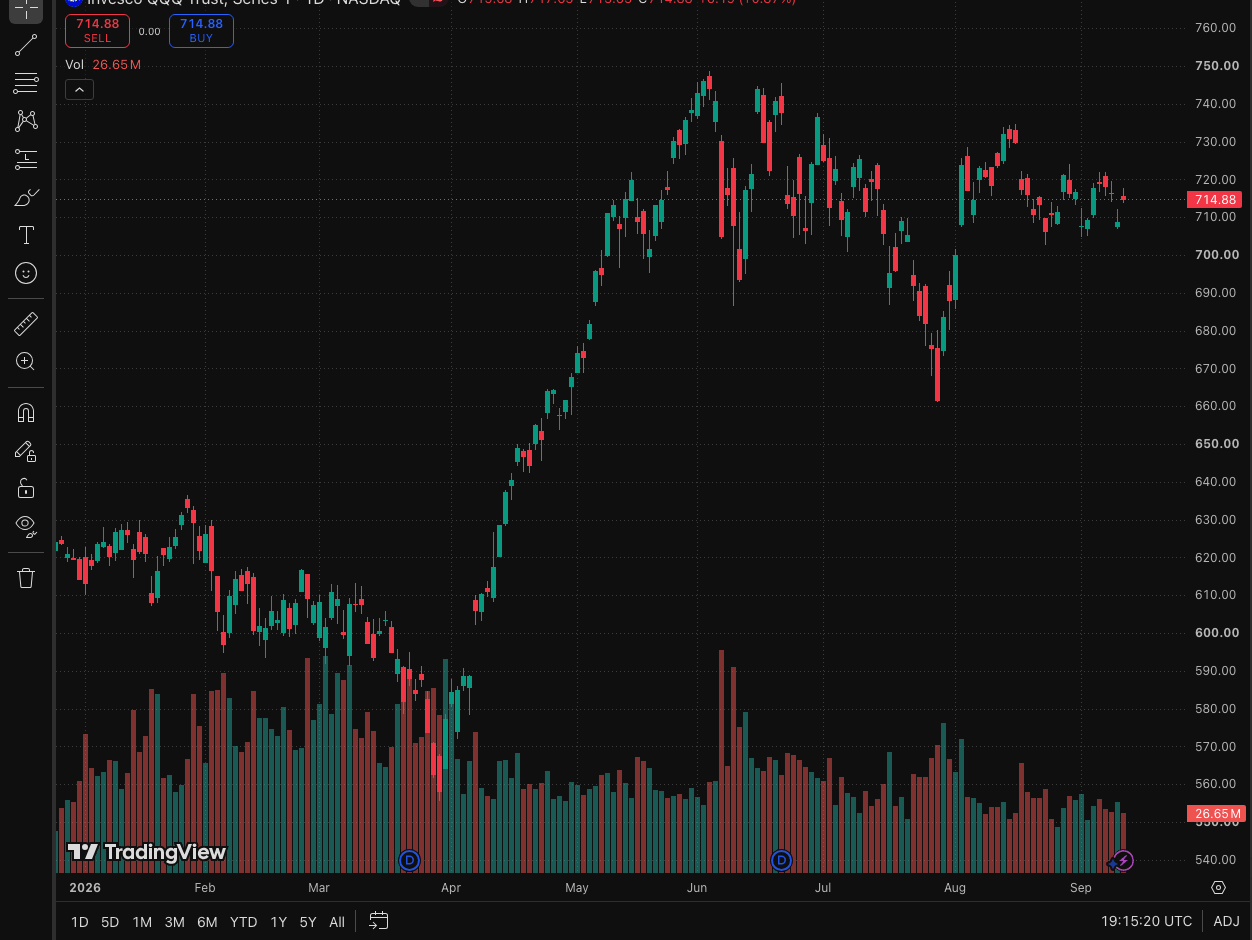Click the 650.00 price scale label
Image resolution: width=1252 pixels, height=940 pixels.
click(1217, 443)
